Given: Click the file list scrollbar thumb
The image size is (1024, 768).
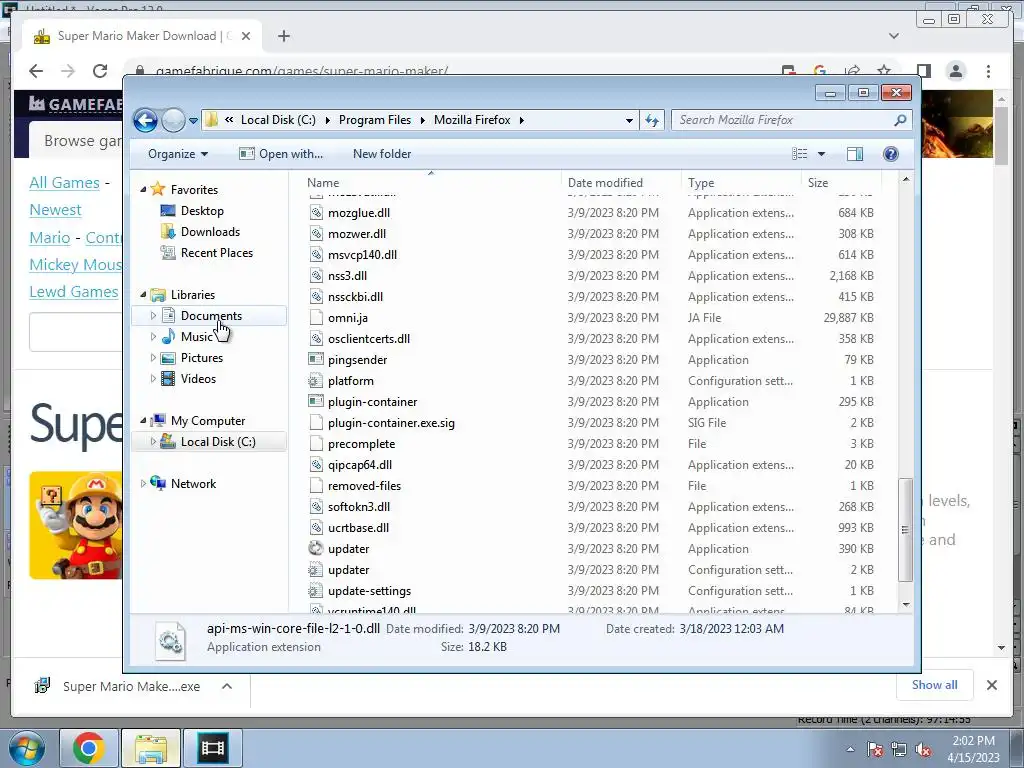Looking at the screenshot, I should coord(905,530).
